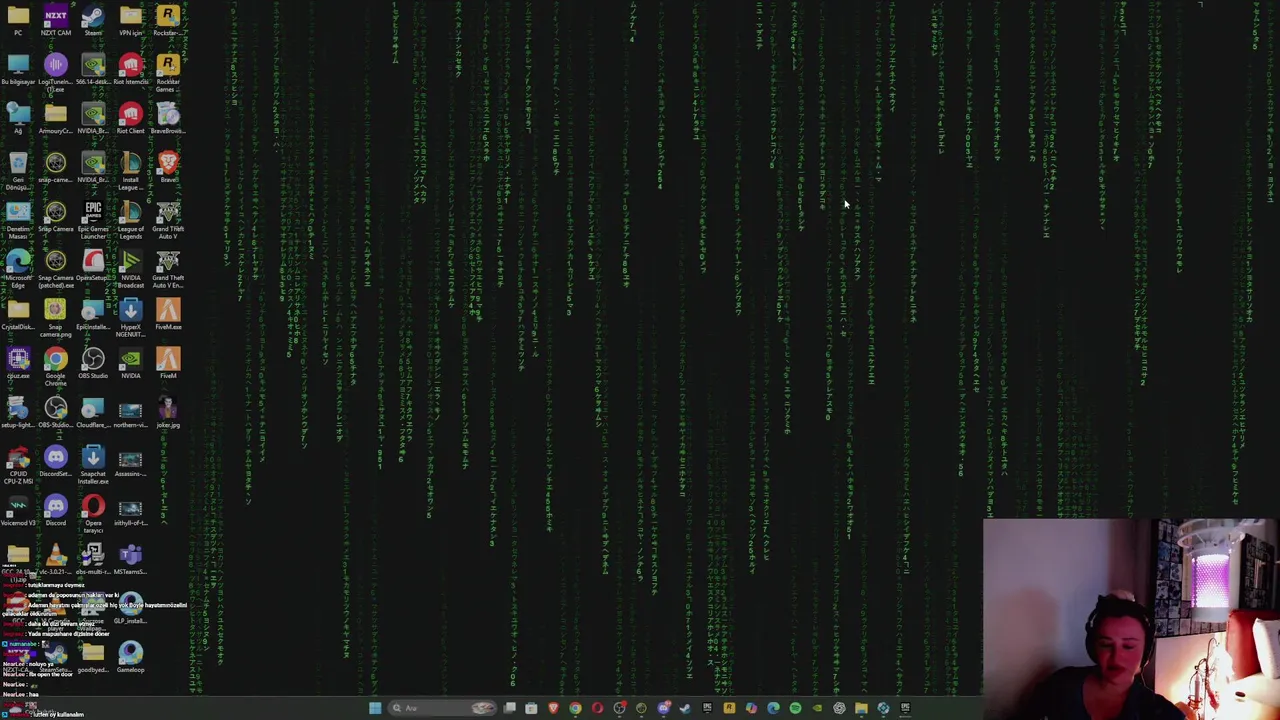Select the cpuz.exe desktop icon
The height and width of the screenshot is (720, 1280).
[18, 362]
